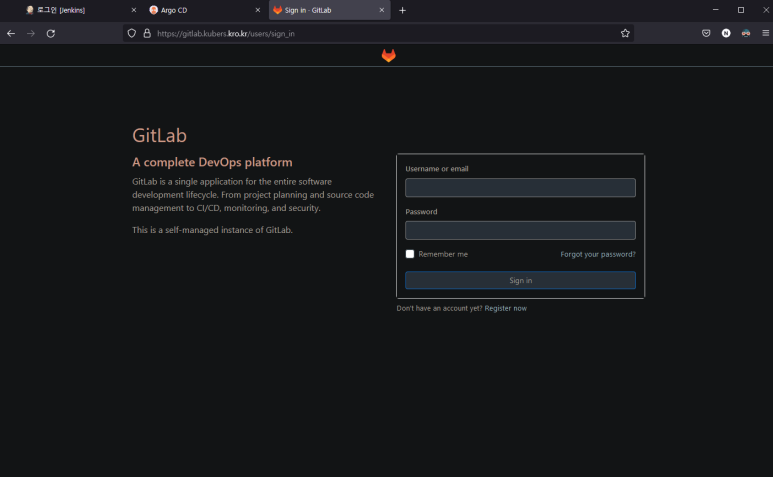Go back to previous page
Viewport: 773px width, 477px height.
(x=11, y=33)
